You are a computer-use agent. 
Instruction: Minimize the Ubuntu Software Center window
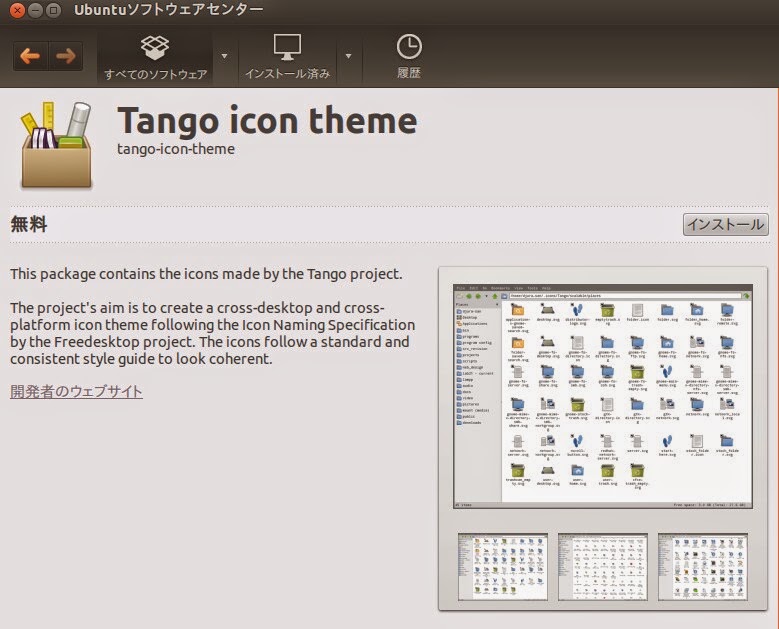coord(35,10)
